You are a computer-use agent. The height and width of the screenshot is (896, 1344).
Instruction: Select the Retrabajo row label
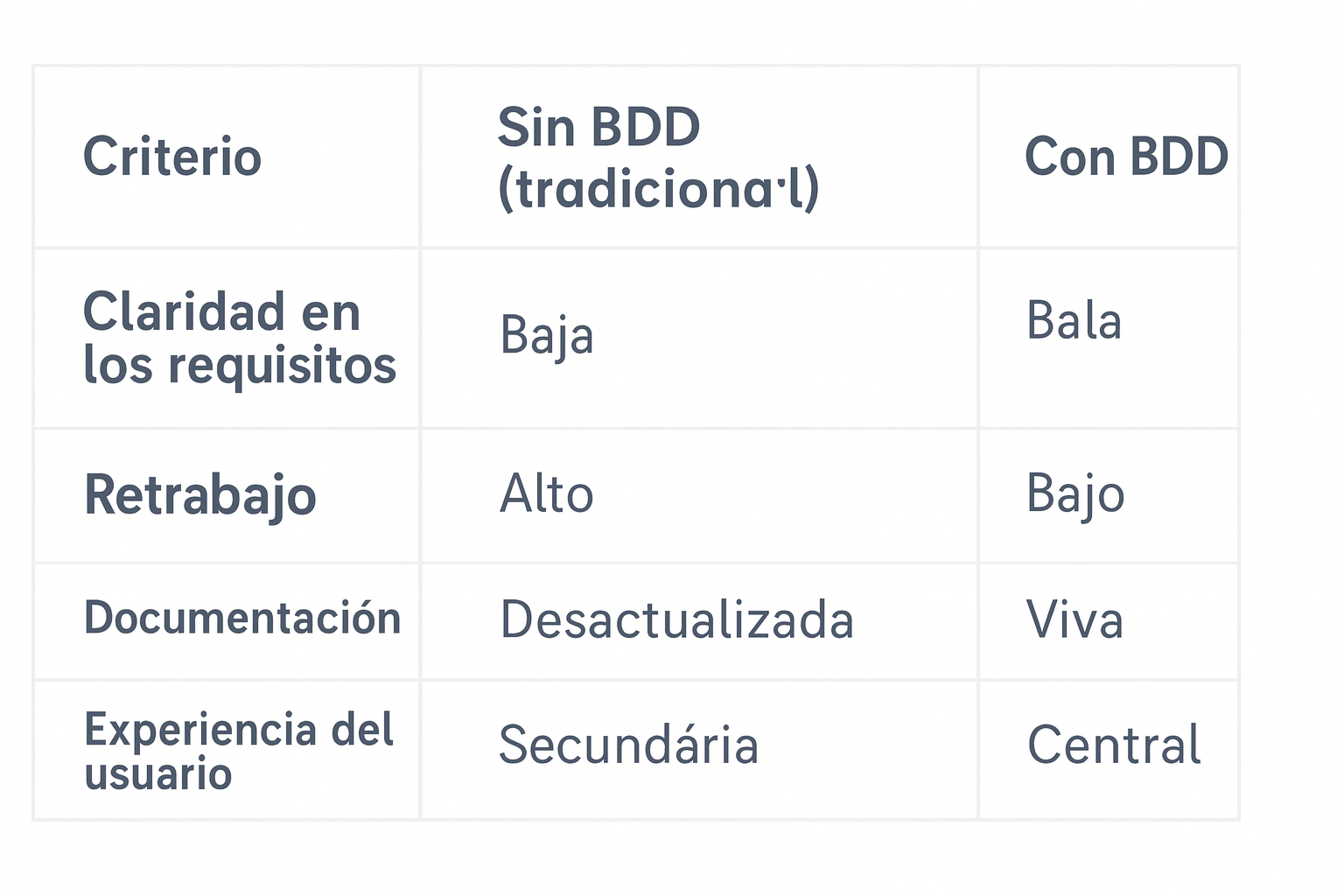click(199, 495)
